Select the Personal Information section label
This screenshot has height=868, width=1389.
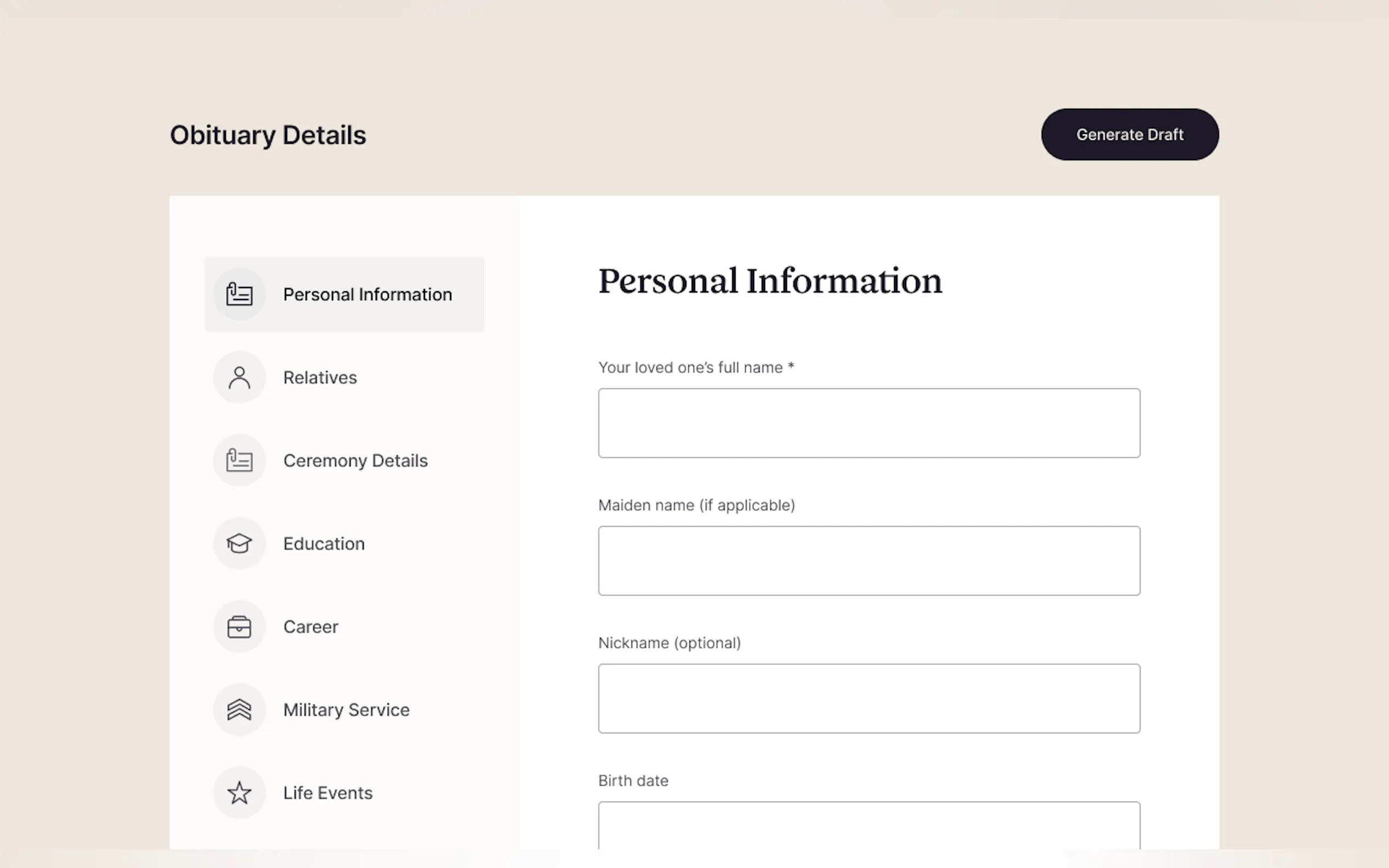pyautogui.click(x=367, y=295)
